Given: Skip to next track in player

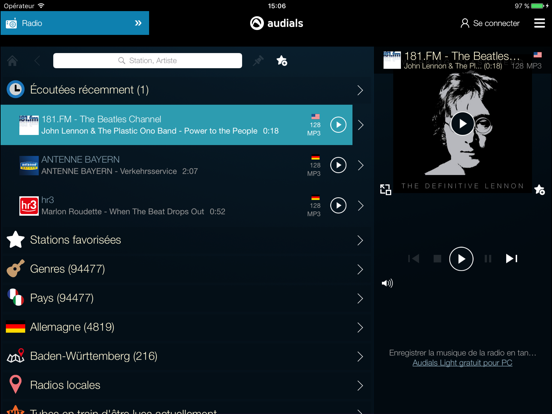Looking at the screenshot, I should click(x=512, y=259).
